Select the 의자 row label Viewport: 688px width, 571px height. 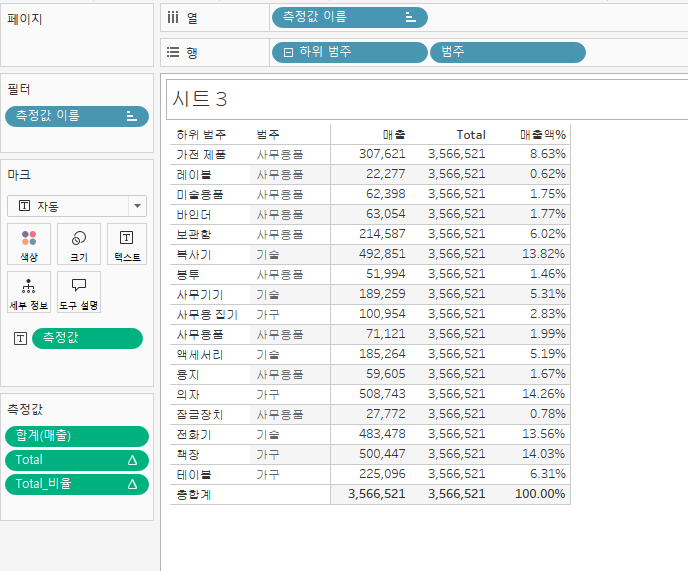188,395
